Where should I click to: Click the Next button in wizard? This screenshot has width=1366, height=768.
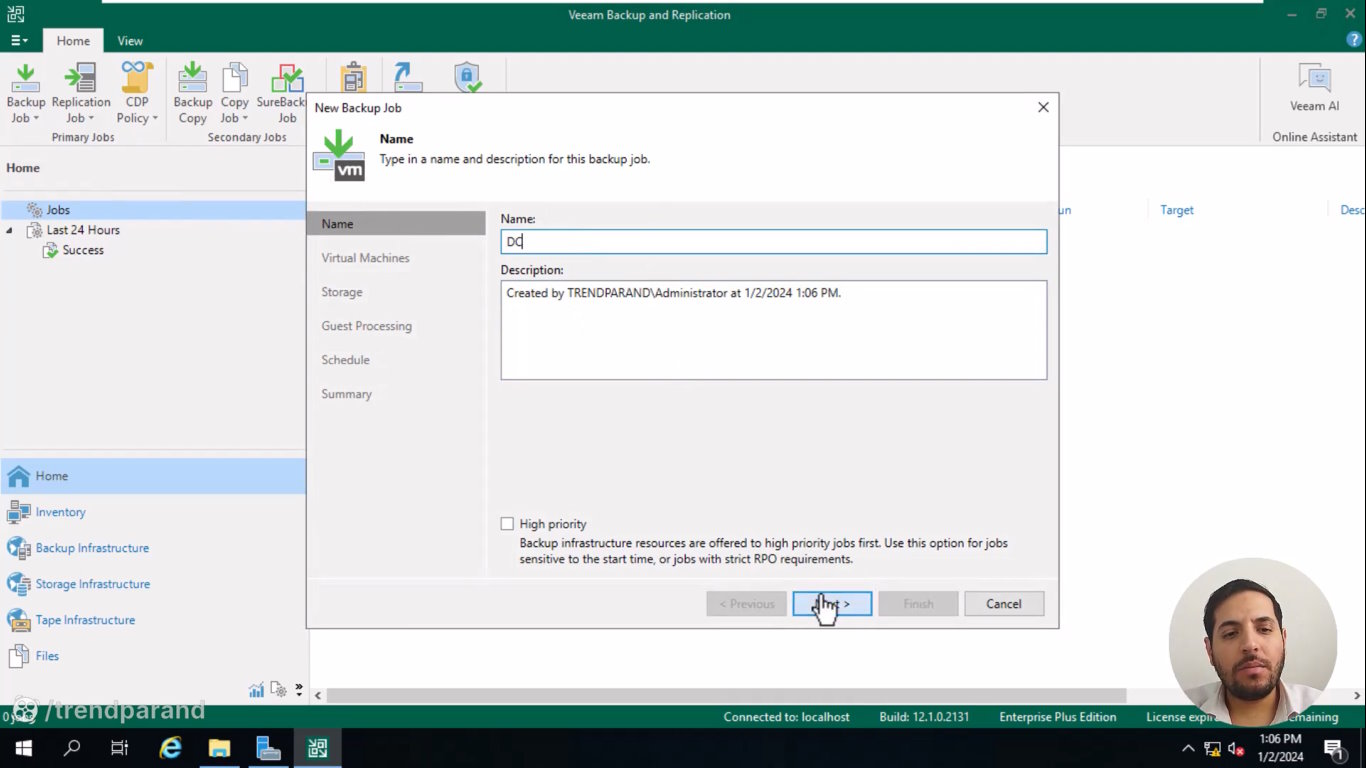click(832, 604)
